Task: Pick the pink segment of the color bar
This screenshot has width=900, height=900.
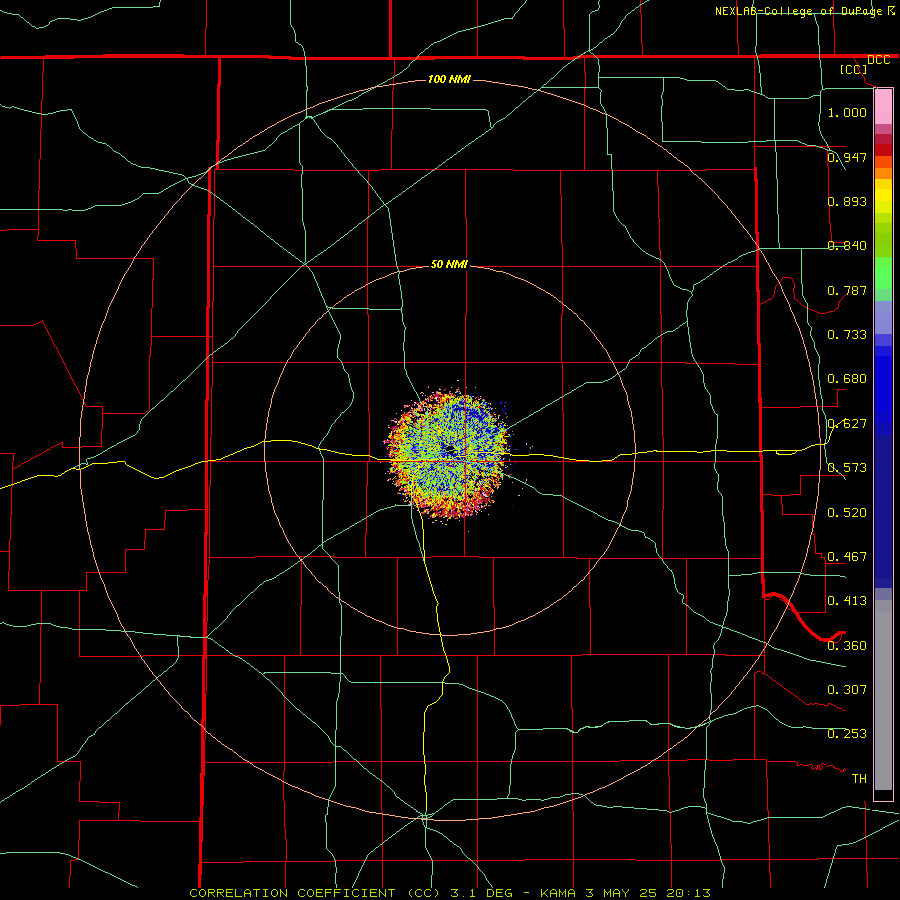Action: tap(883, 107)
